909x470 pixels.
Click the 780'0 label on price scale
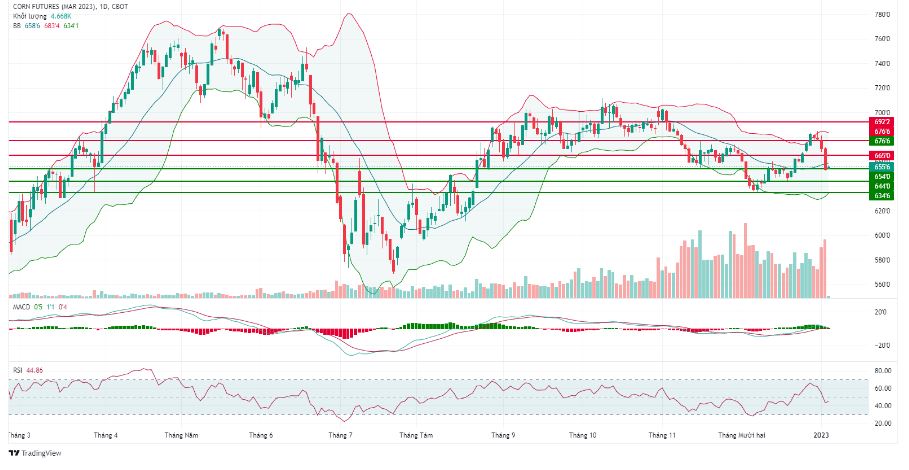(x=883, y=14)
